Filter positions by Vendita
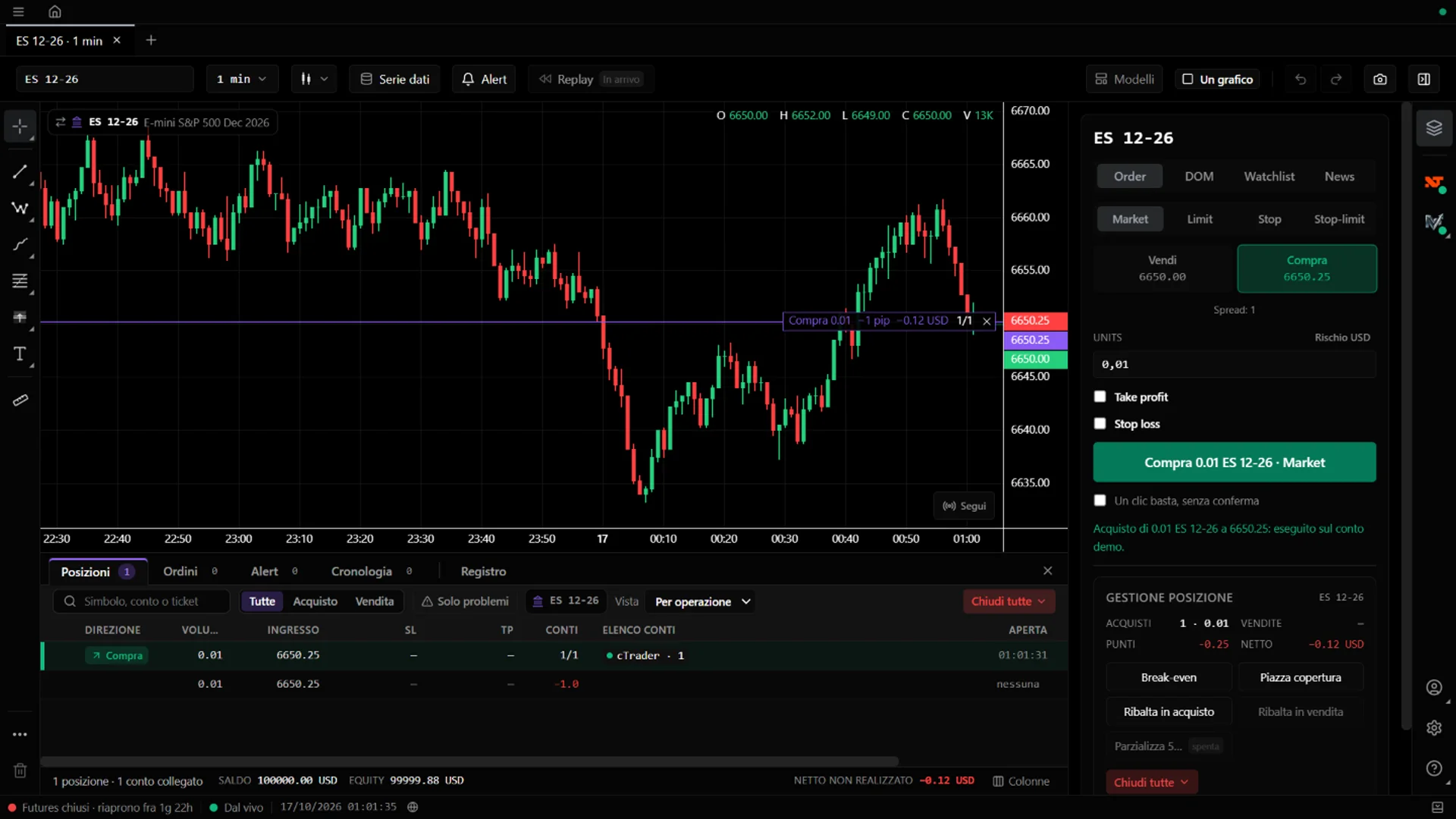This screenshot has width=1456, height=819. pos(375,601)
